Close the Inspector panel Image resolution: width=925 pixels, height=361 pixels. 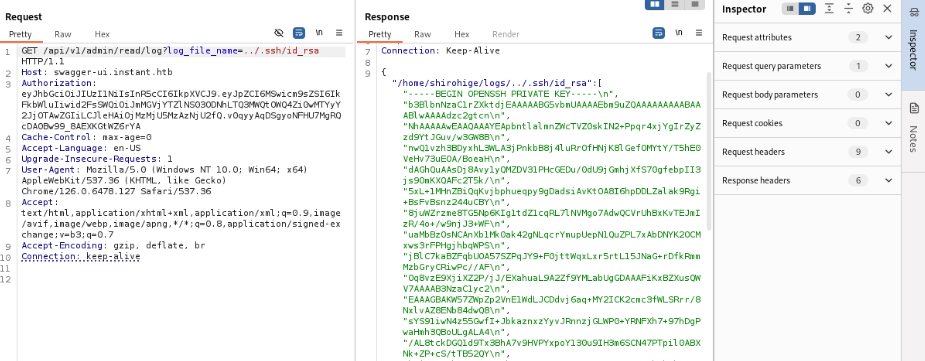887,9
